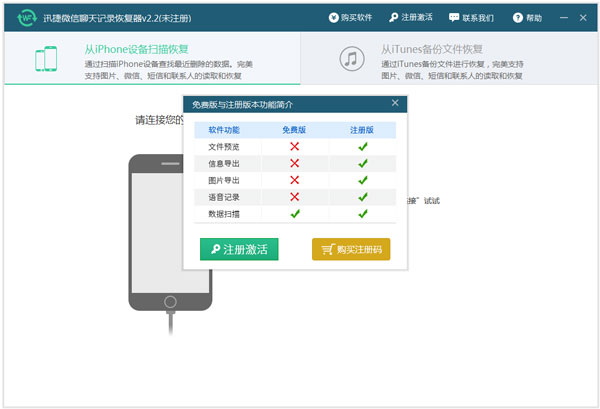Click the chat bubble icon beside 联系我们
Screen dimensions: 600x409
tap(454, 18)
